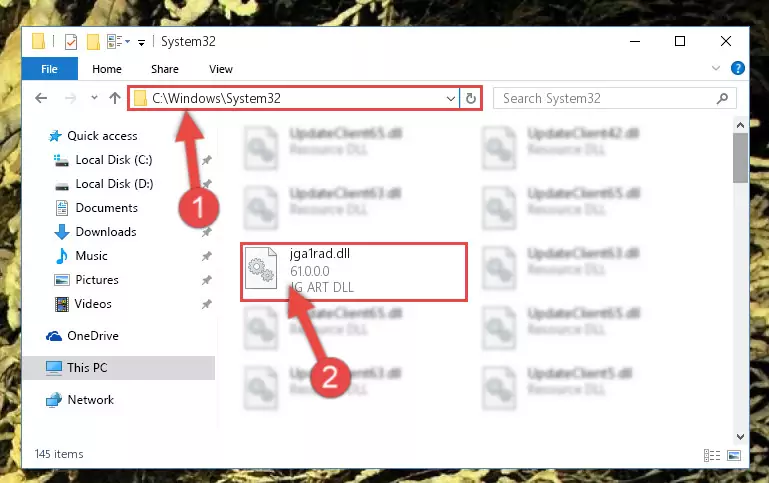
Task: Click the Properties checkmark quick access icon
Action: tap(71, 42)
